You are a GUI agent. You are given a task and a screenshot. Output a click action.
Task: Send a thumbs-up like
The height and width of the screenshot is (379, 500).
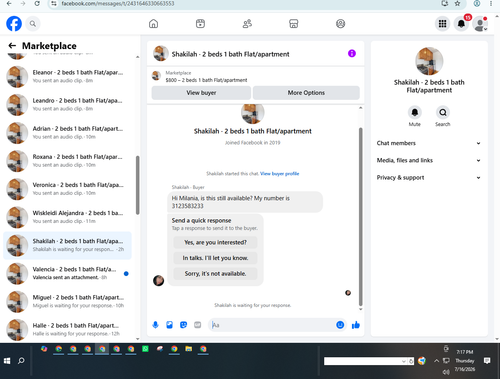pyautogui.click(x=356, y=325)
